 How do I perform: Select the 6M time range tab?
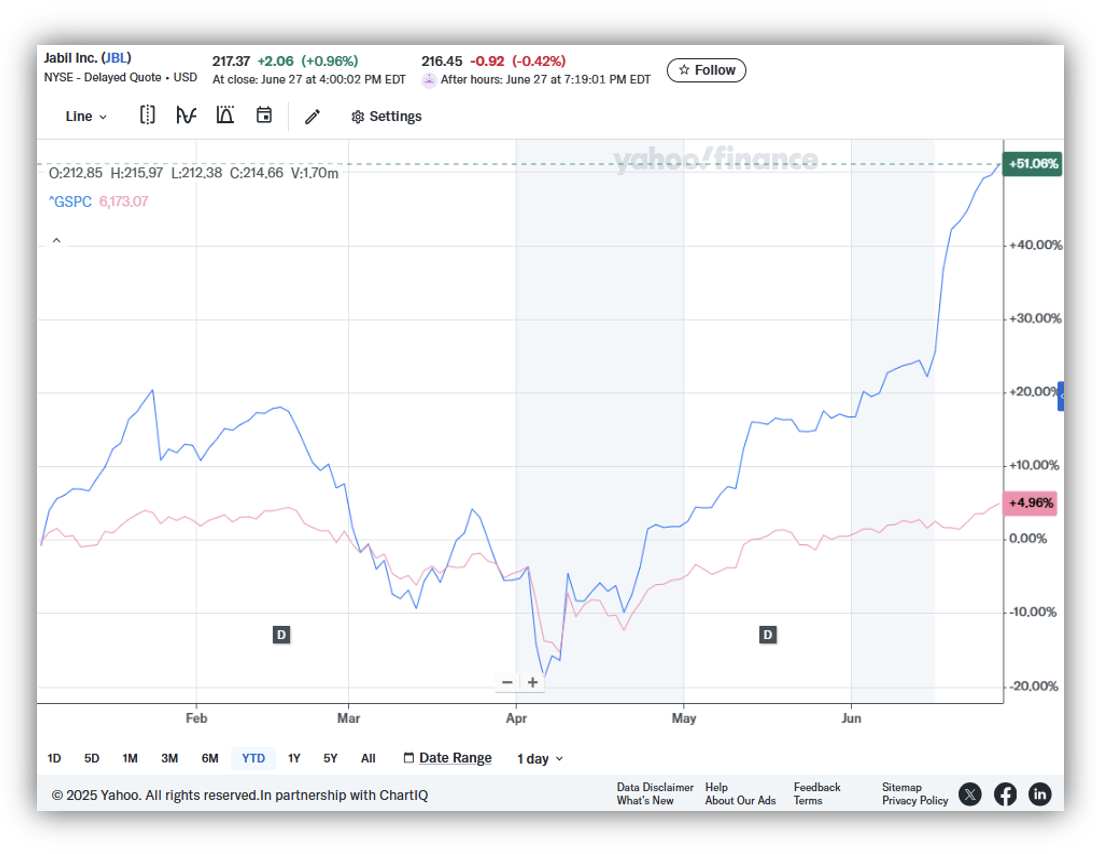coord(210,758)
